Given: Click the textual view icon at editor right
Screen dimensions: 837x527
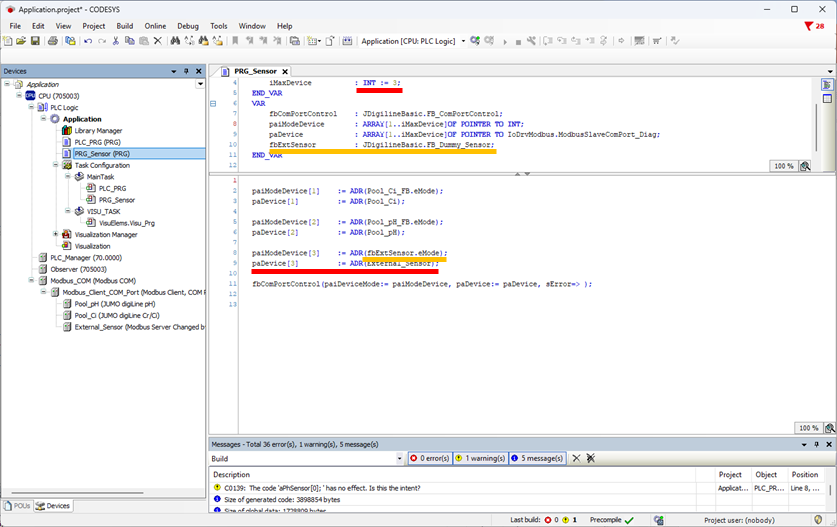Looking at the screenshot, I should (x=827, y=85).
